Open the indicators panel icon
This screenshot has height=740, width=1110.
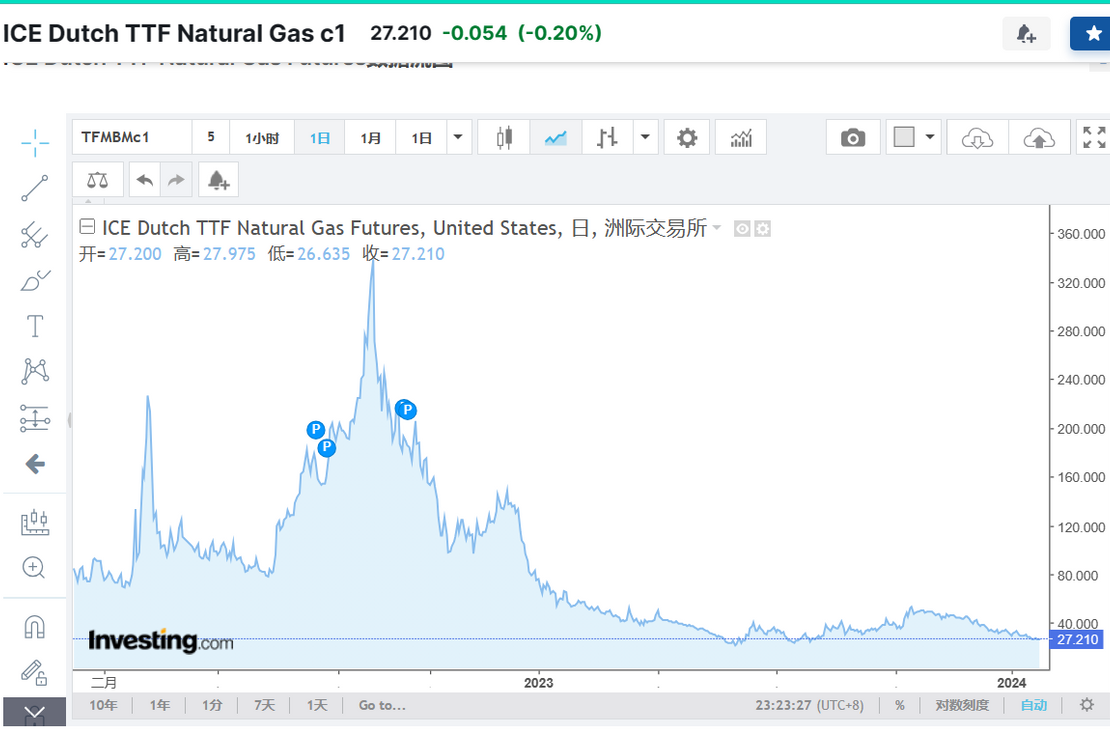[x=741, y=137]
